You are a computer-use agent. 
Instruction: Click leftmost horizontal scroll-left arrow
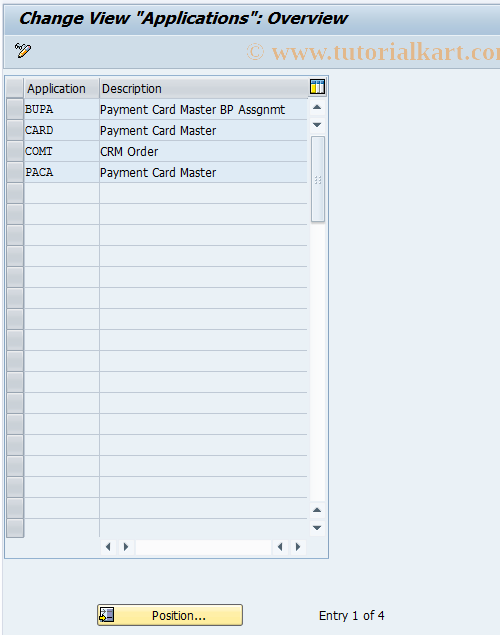pos(108,547)
